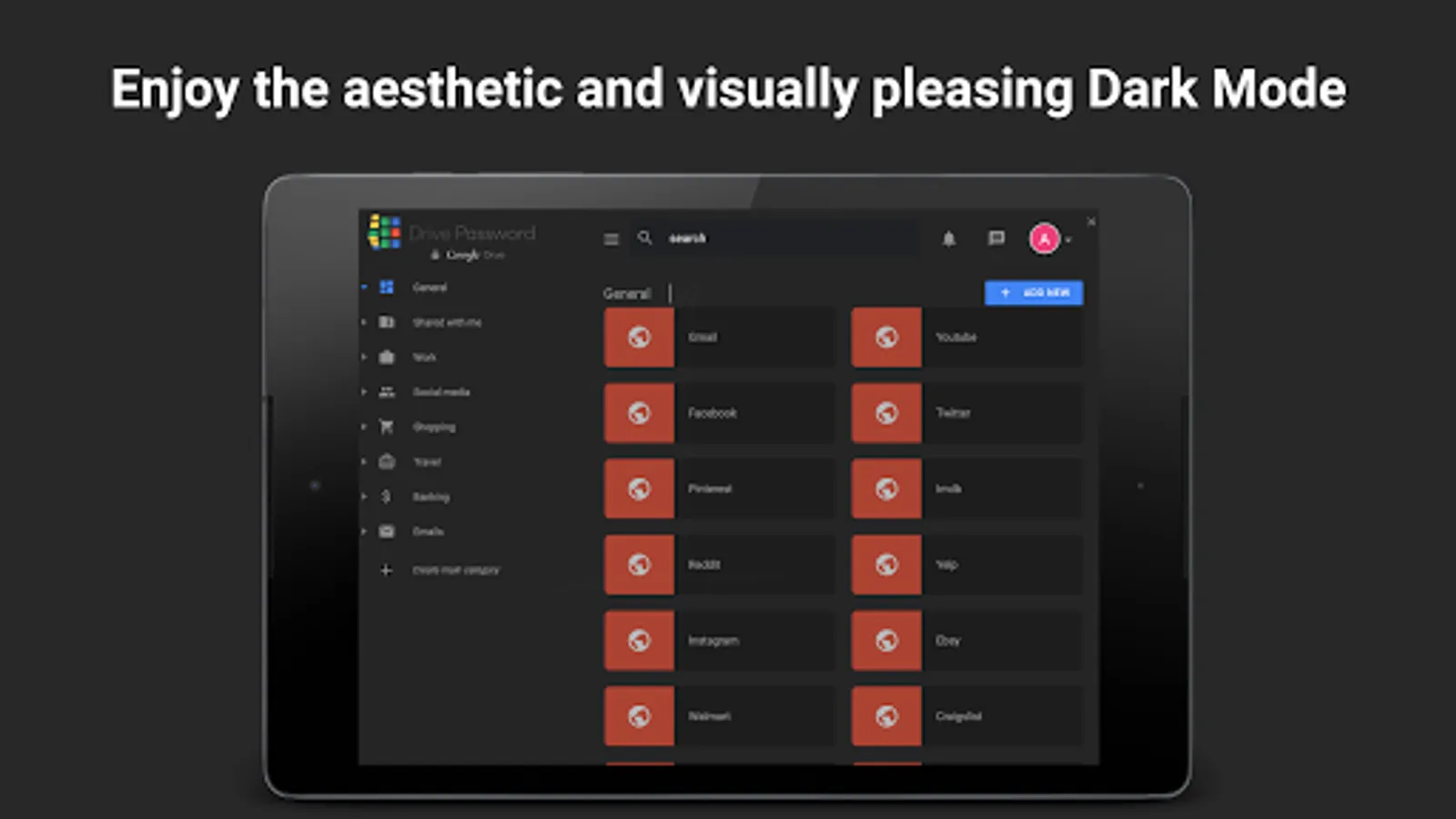The height and width of the screenshot is (819, 1456).
Task: Collapse the General category arrow
Action: click(364, 288)
